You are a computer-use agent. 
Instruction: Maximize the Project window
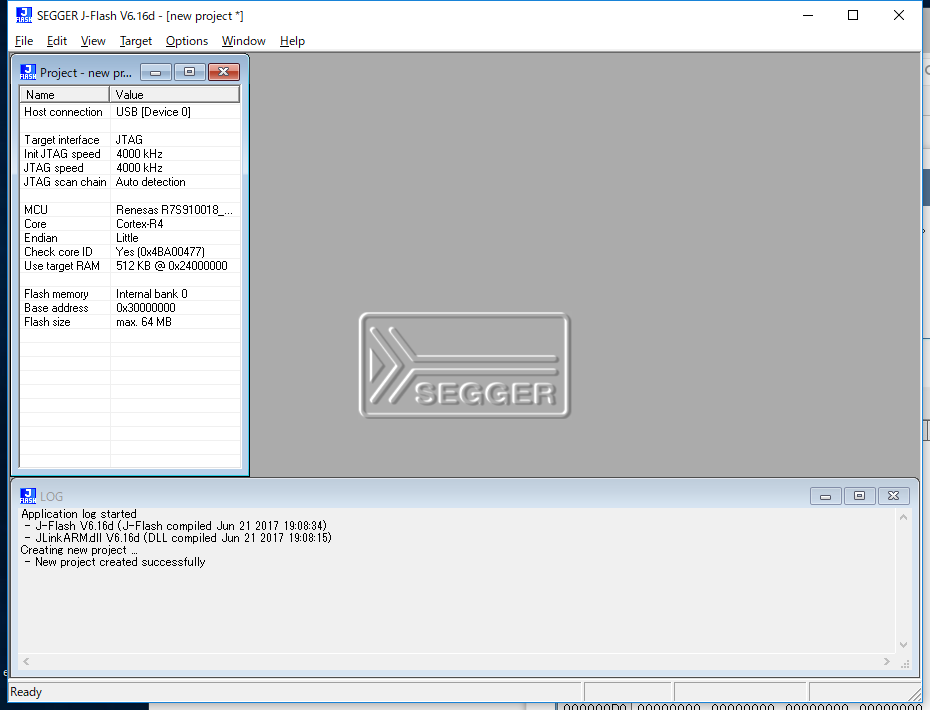coord(189,72)
